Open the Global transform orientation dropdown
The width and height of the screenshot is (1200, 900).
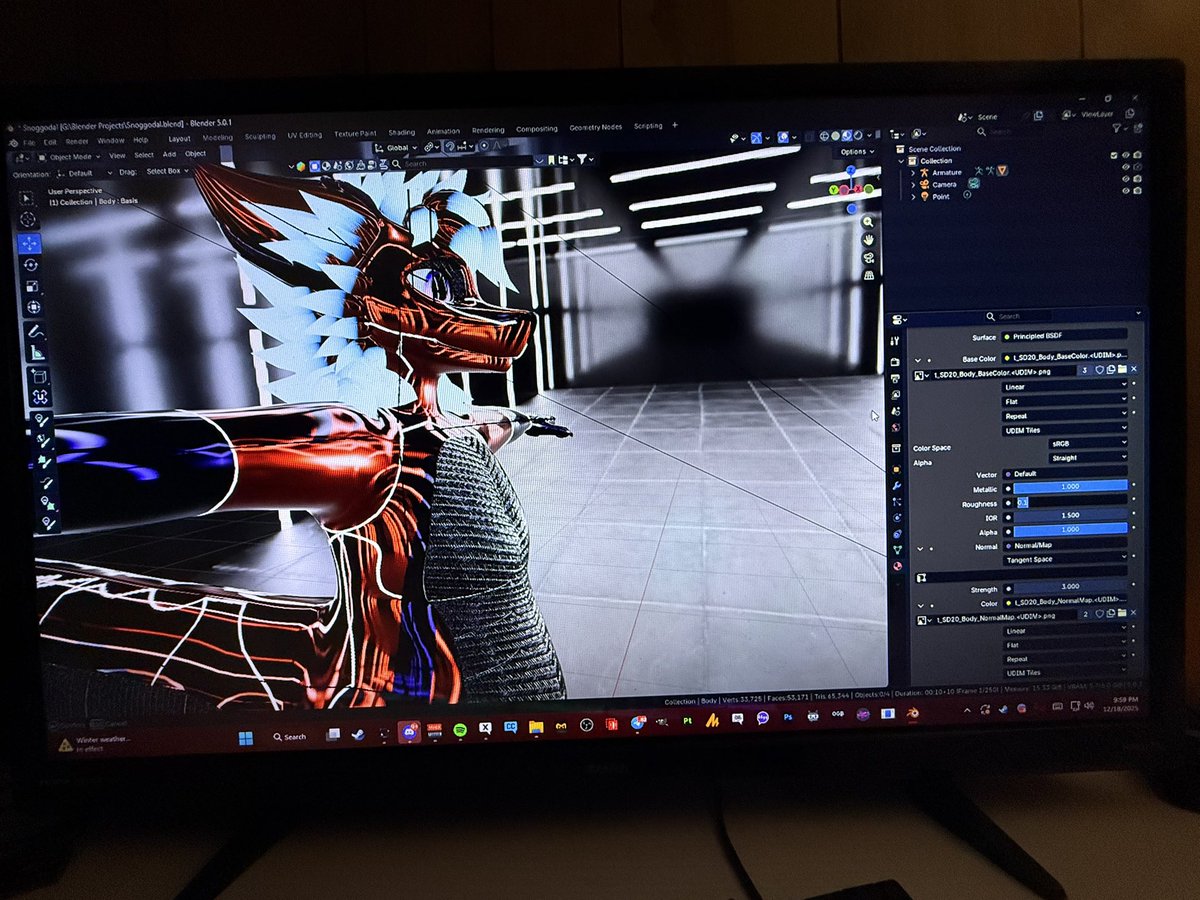click(x=398, y=148)
